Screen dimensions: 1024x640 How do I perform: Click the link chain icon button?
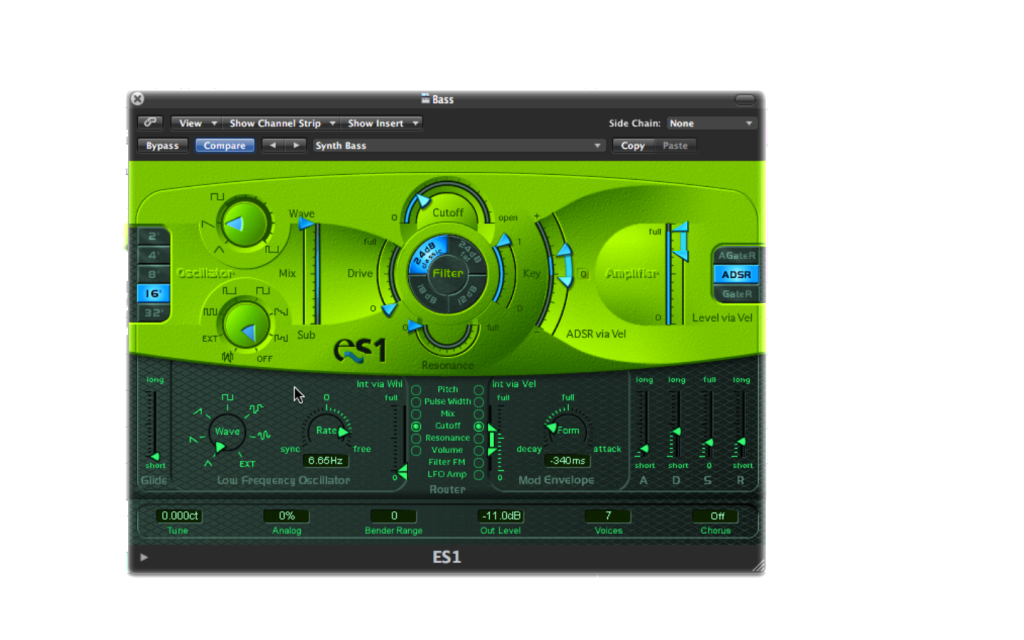150,123
